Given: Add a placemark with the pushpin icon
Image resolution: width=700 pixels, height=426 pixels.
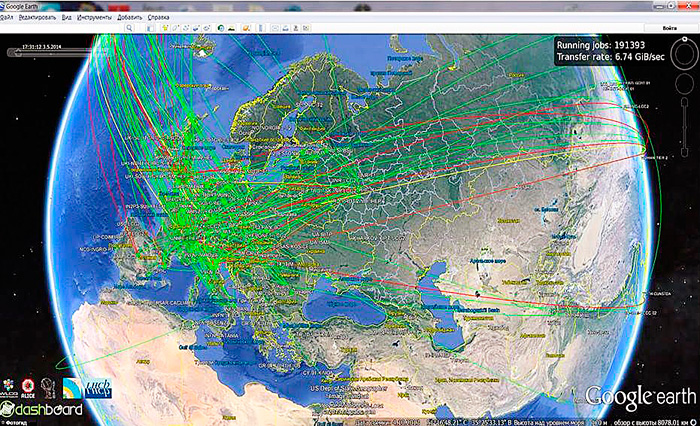Looking at the screenshot, I should click(x=165, y=28).
